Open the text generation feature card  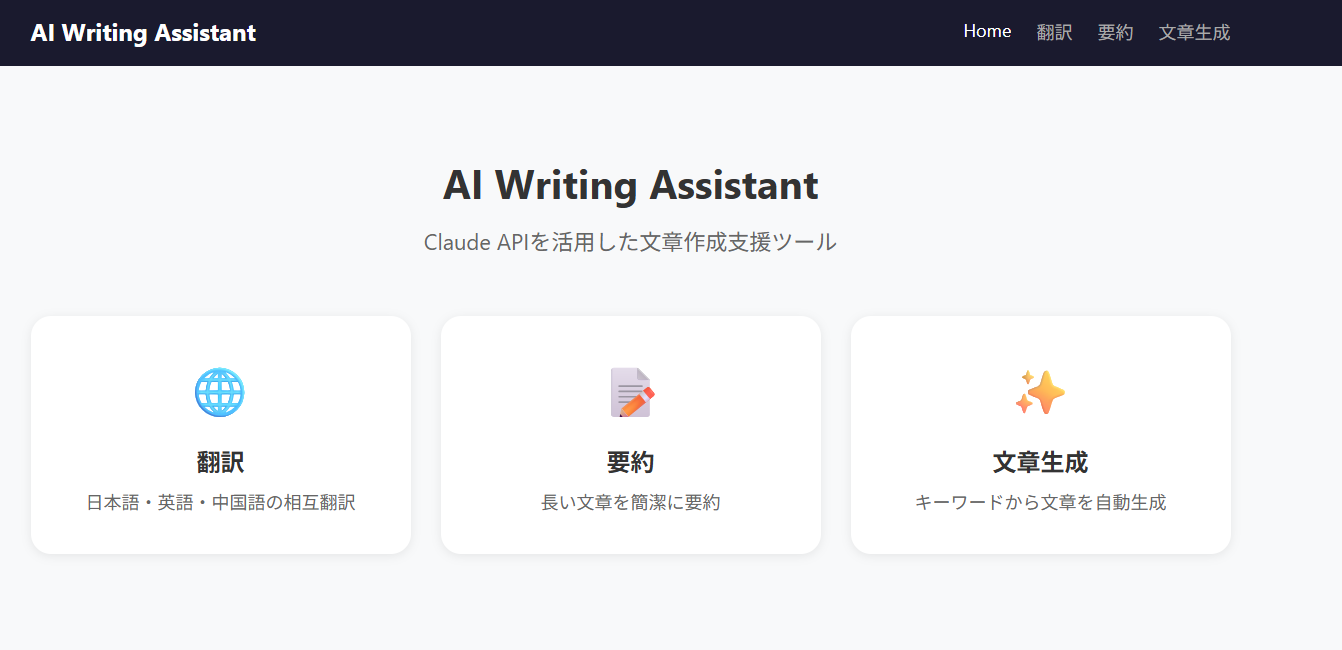1041,435
